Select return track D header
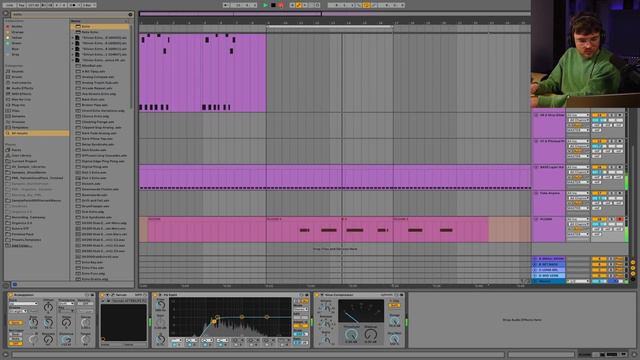Image resolution: width=640 pixels, height=360 pixels. click(549, 276)
